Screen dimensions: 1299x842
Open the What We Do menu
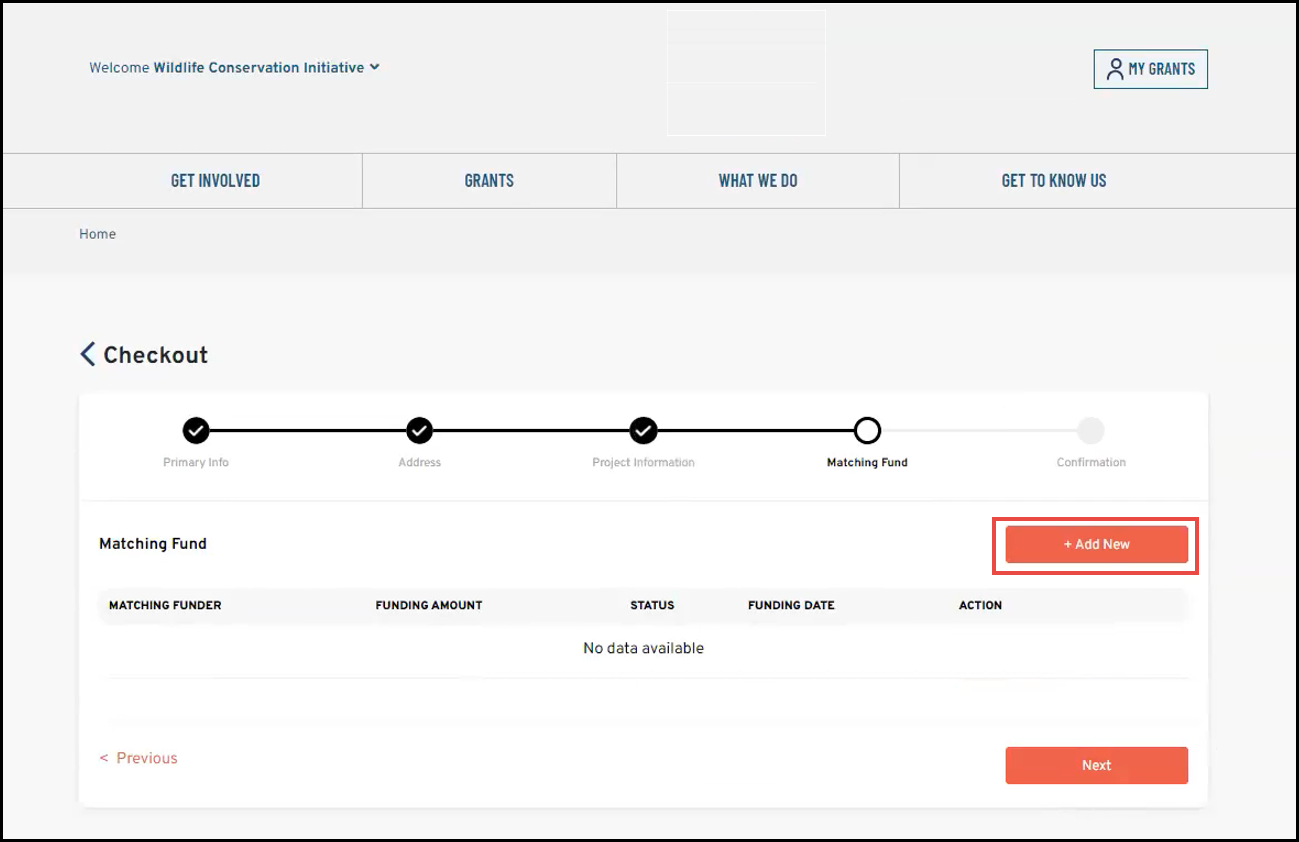tap(758, 181)
